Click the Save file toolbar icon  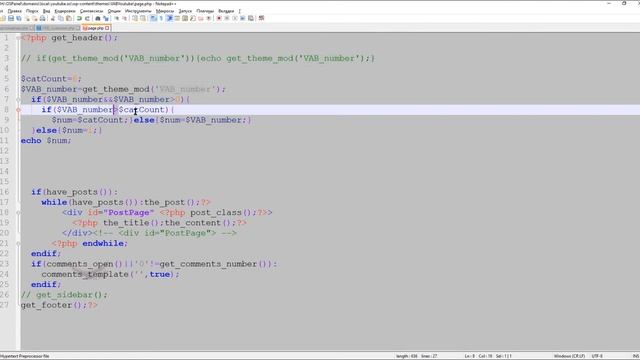click(x=11, y=18)
